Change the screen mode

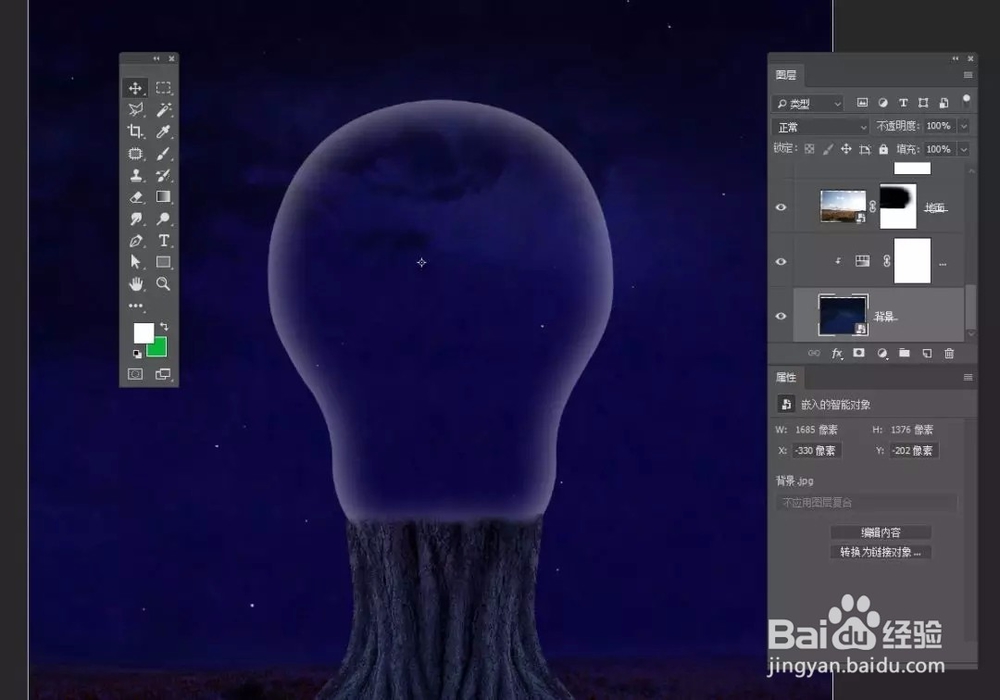point(163,374)
